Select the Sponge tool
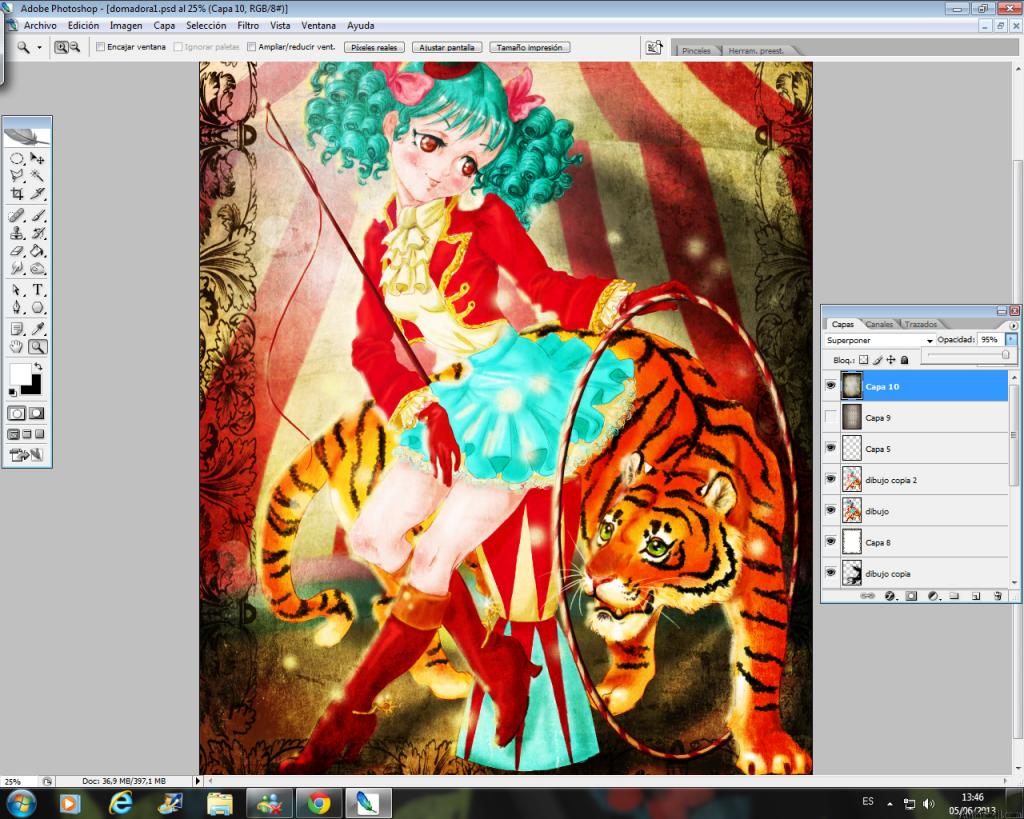 click(x=37, y=268)
